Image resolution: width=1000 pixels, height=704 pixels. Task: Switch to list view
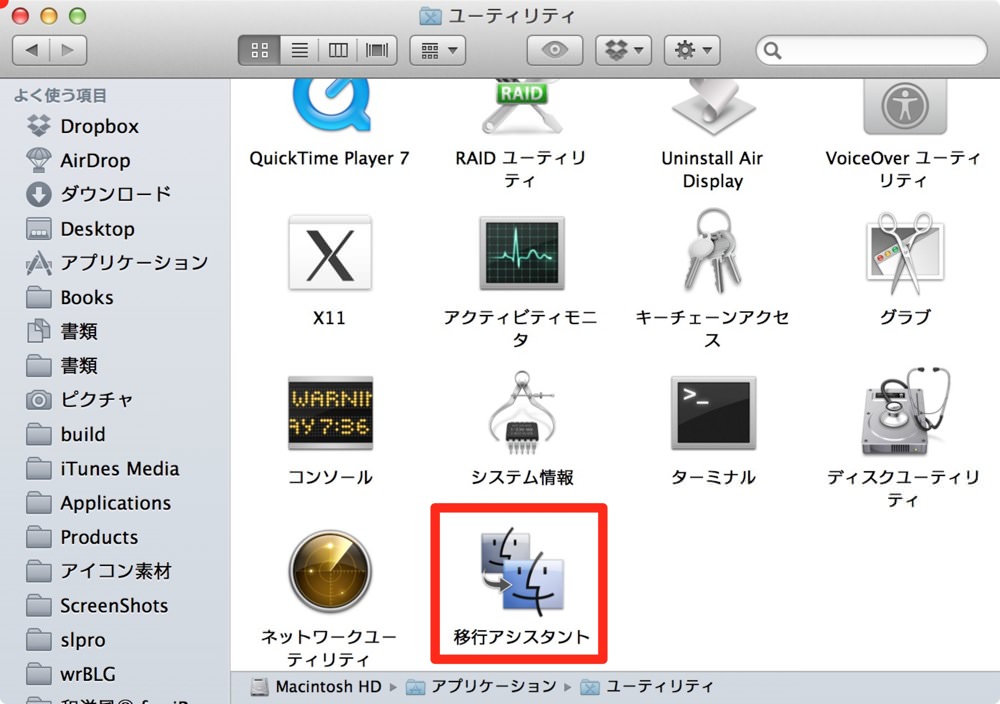299,50
